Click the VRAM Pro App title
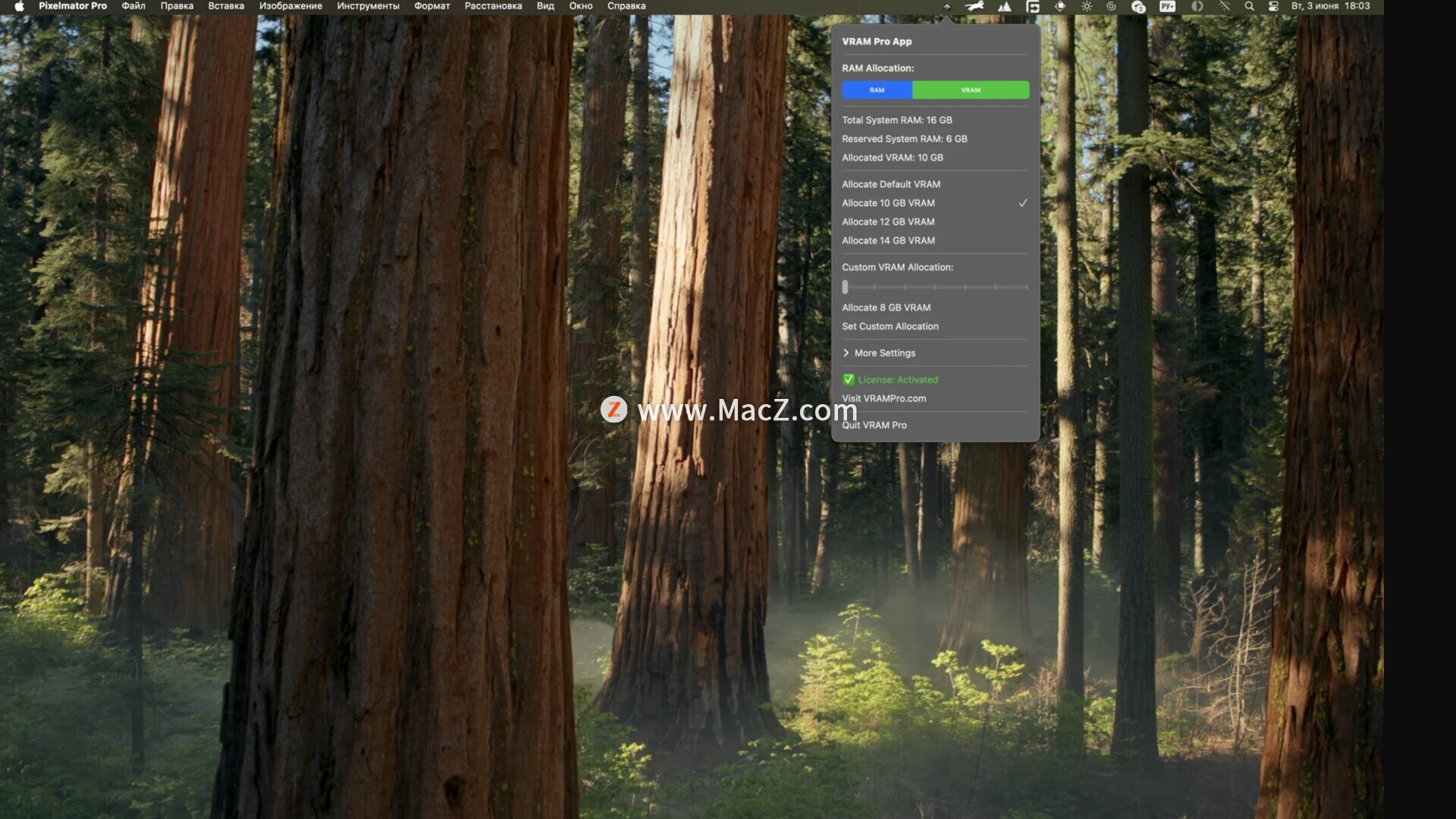Screen dimensions: 1456x819 [x=877, y=42]
